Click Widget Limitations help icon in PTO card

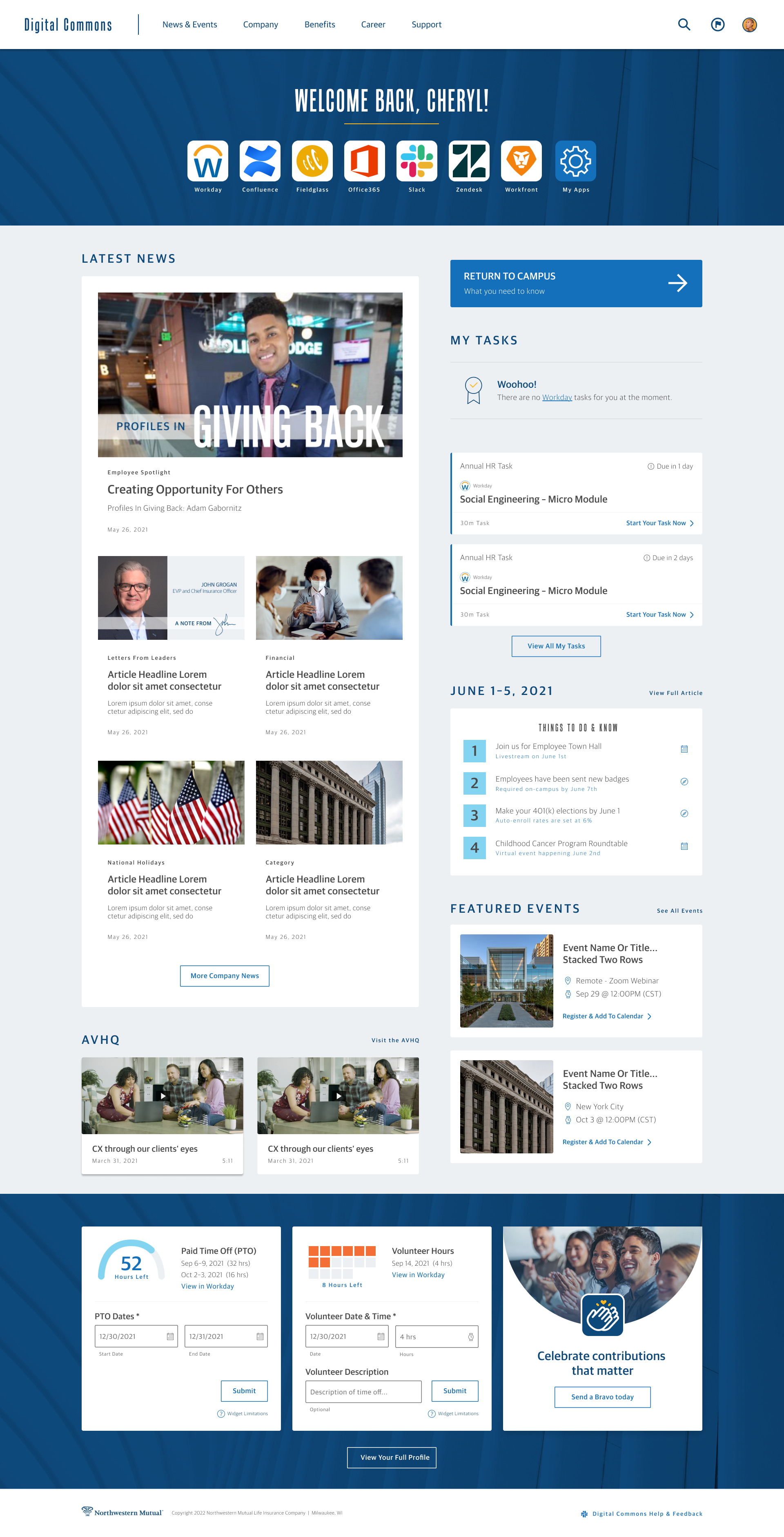(x=220, y=1414)
